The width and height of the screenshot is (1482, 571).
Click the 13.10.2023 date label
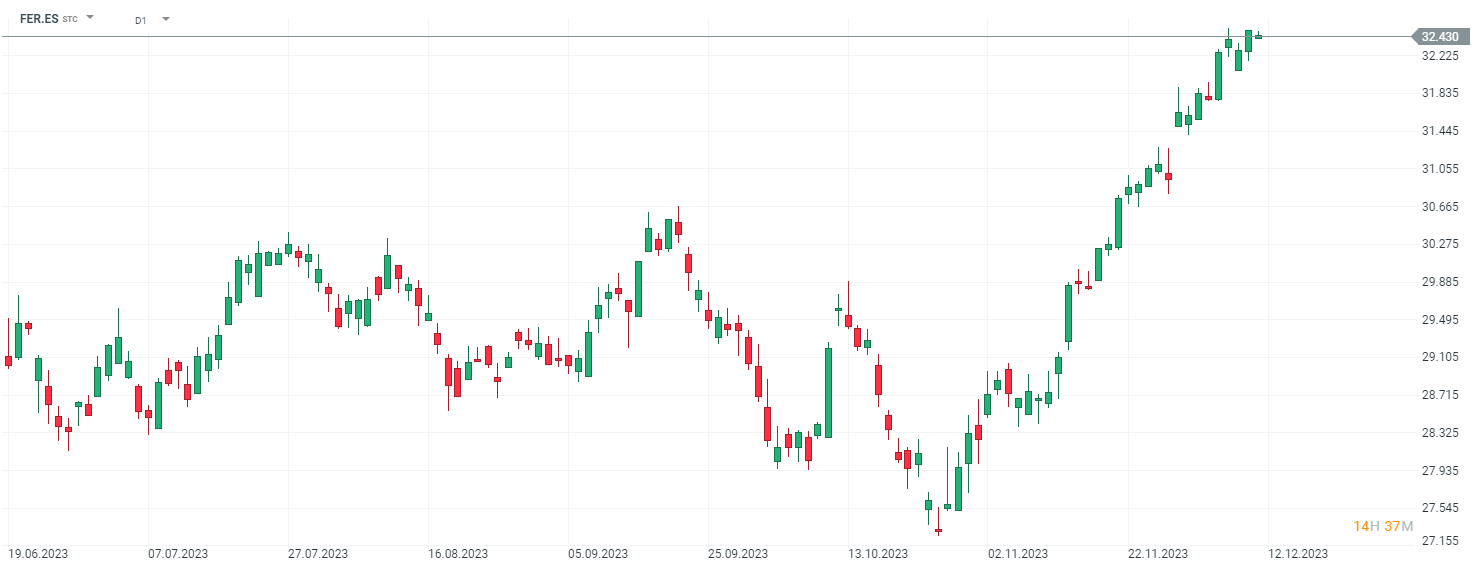click(x=877, y=553)
